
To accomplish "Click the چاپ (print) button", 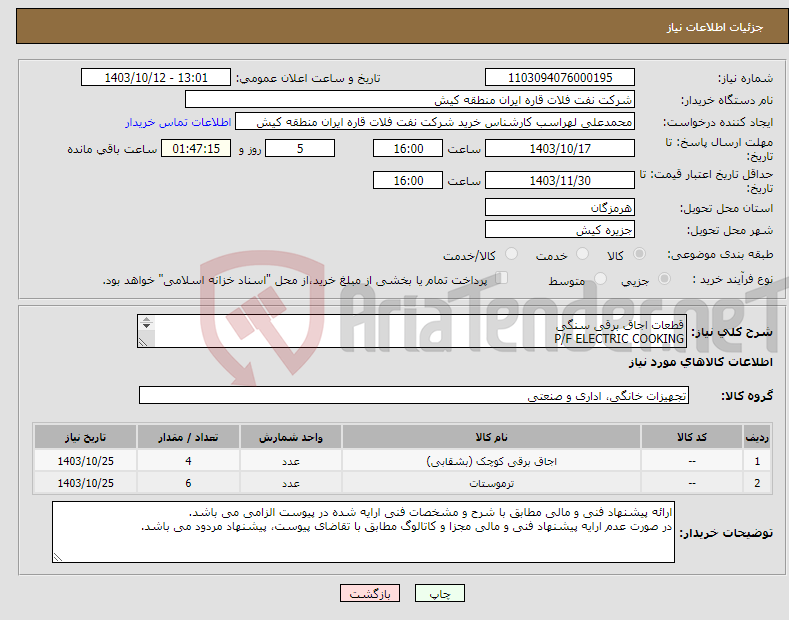I will (439, 593).
